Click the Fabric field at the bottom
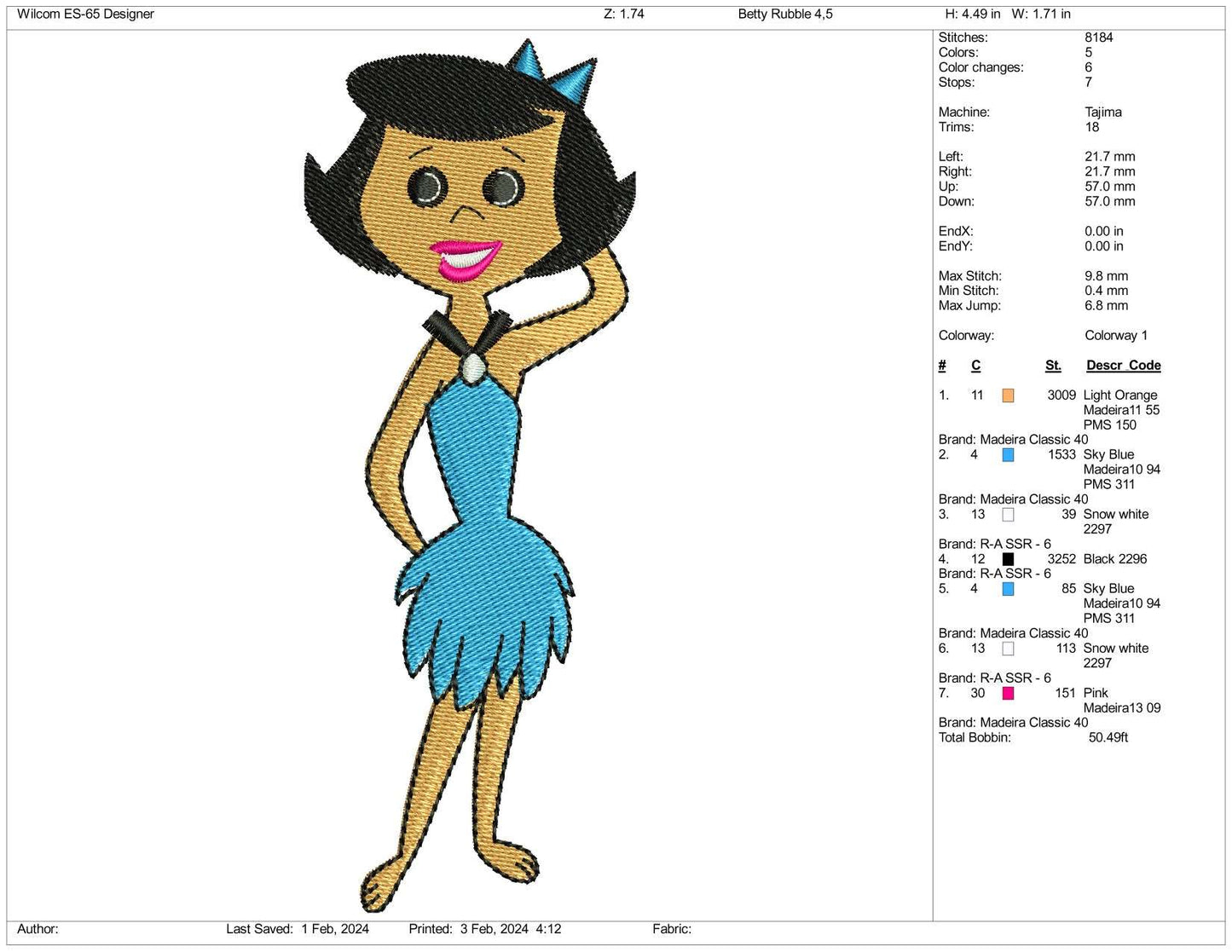 pyautogui.click(x=672, y=929)
